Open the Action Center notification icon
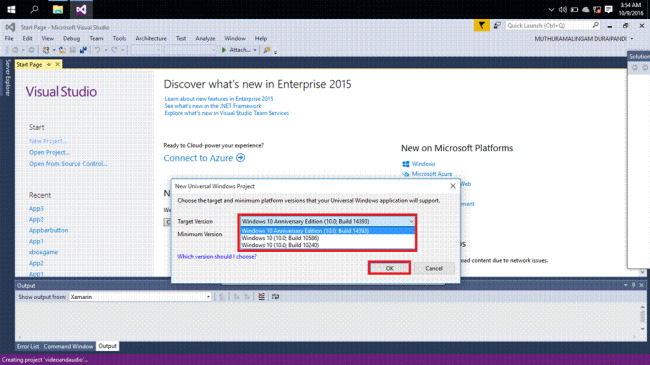 pos(609,9)
